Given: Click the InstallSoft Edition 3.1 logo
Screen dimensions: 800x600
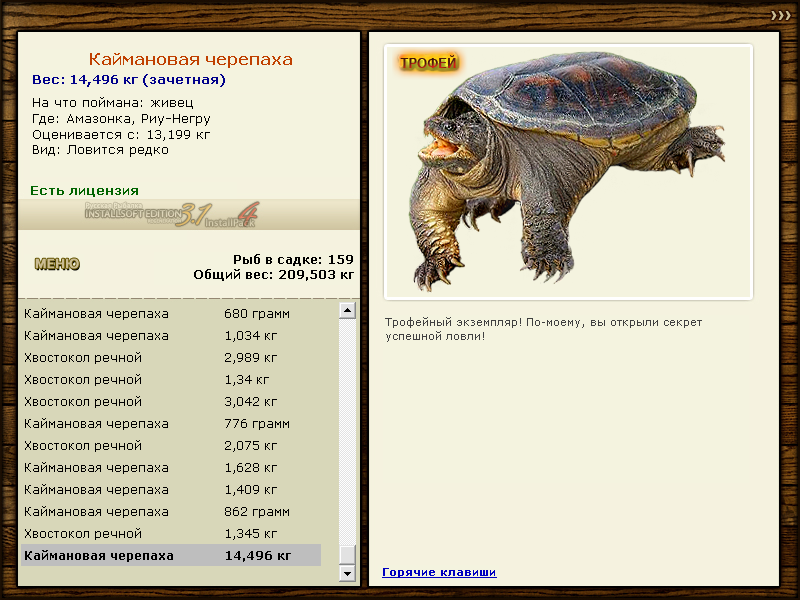Looking at the screenshot, I should click(172, 215).
